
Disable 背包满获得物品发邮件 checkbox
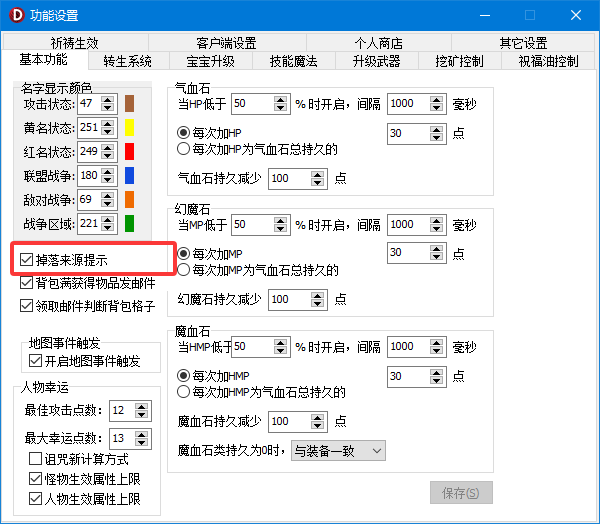click(27, 283)
